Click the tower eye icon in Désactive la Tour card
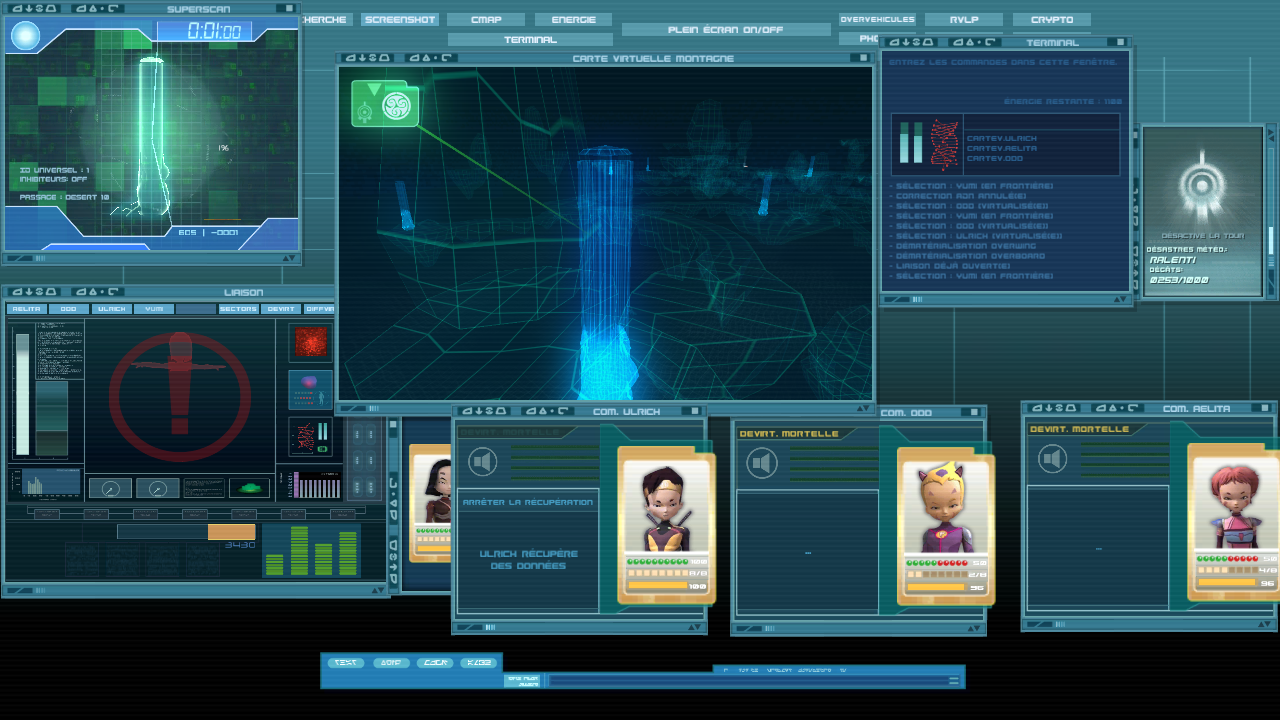1280x720 pixels. (x=1201, y=185)
